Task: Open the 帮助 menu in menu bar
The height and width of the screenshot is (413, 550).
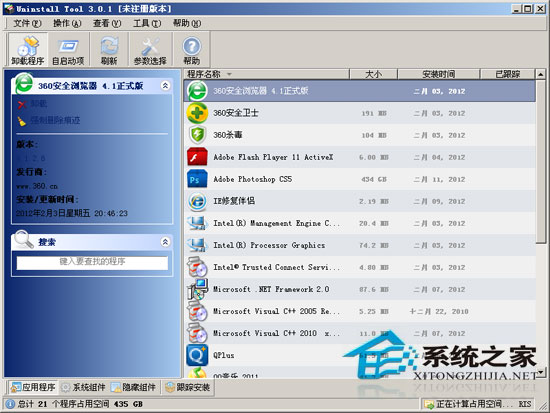Action: 187,23
